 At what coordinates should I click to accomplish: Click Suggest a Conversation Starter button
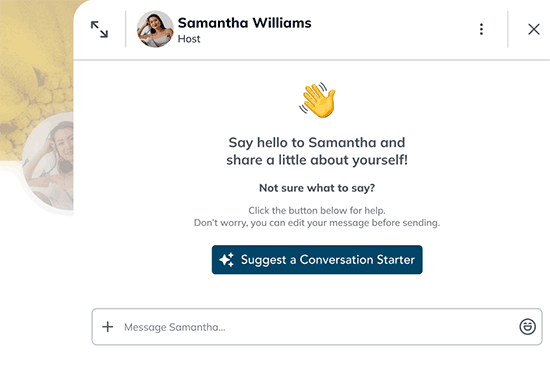[x=317, y=260]
